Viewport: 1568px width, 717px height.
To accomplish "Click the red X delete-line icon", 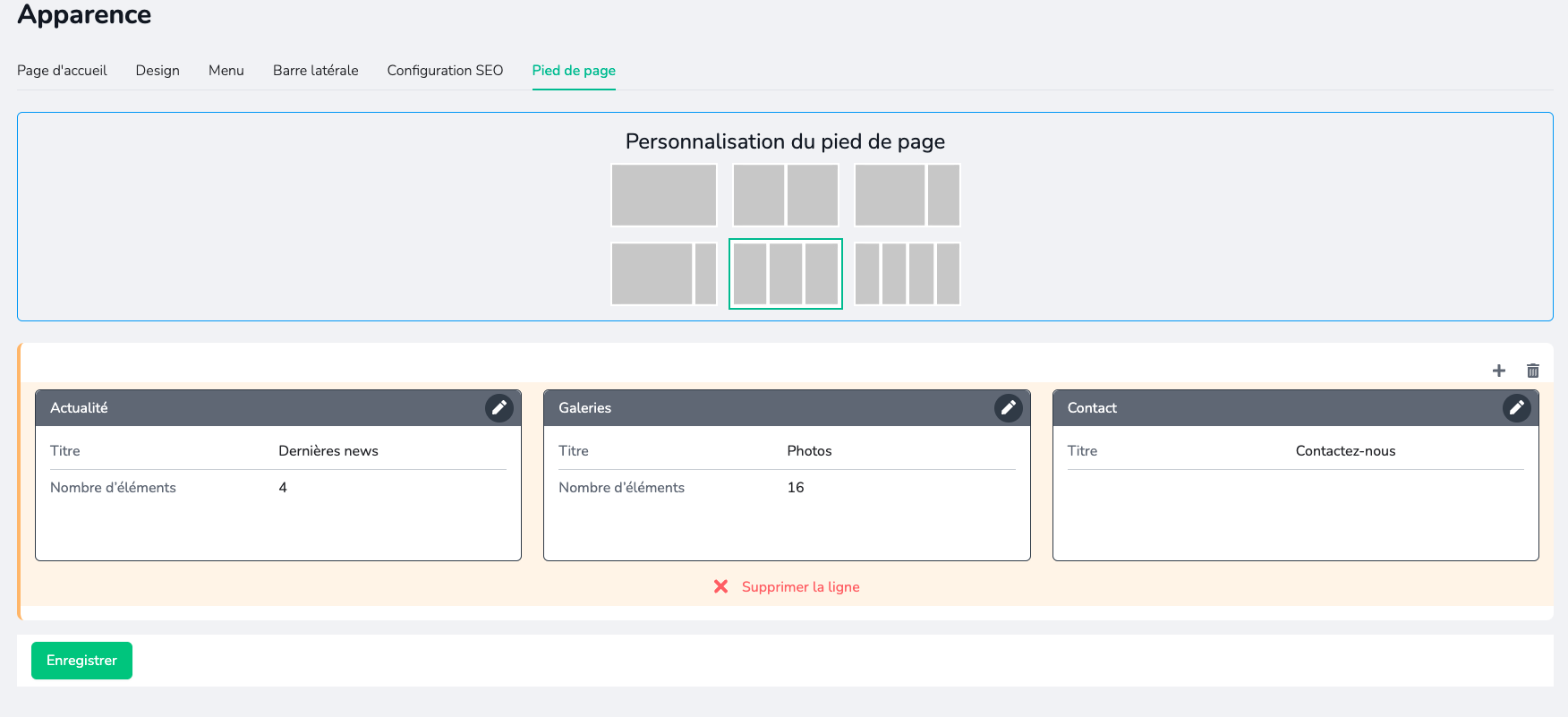I will pyautogui.click(x=720, y=586).
